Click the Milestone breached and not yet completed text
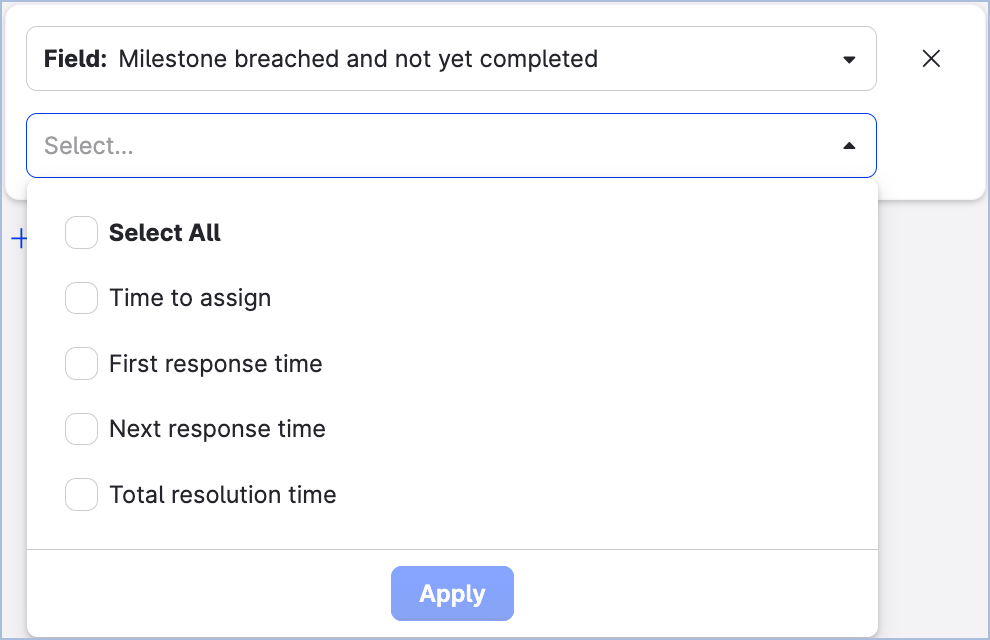Viewport: 990px width, 640px height. 358,59
